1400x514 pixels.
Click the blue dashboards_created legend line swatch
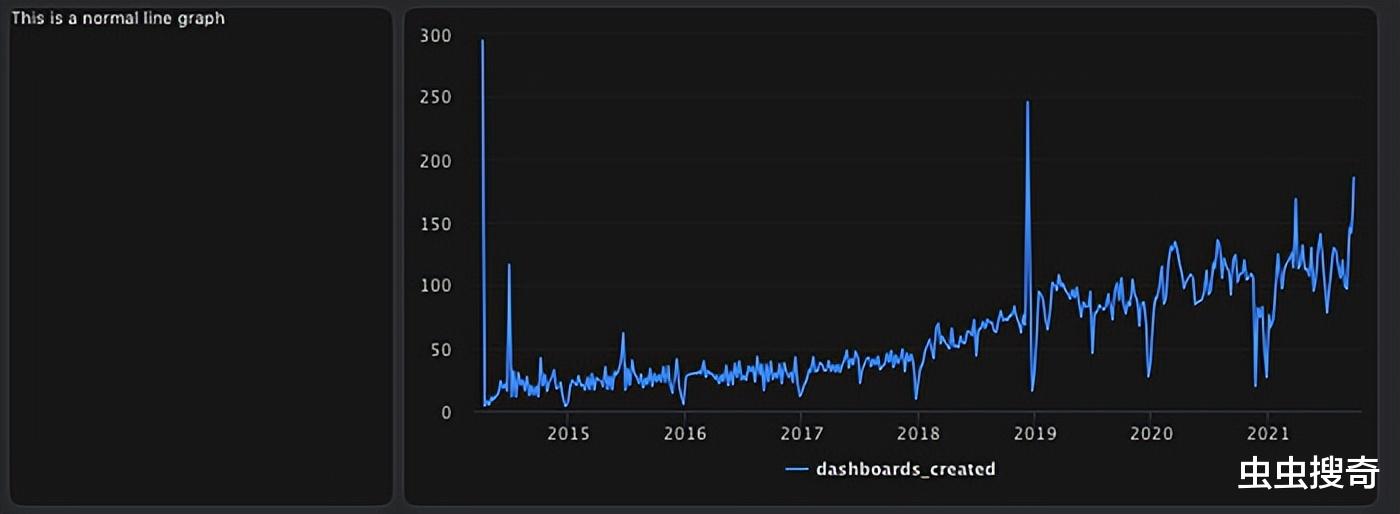point(797,469)
